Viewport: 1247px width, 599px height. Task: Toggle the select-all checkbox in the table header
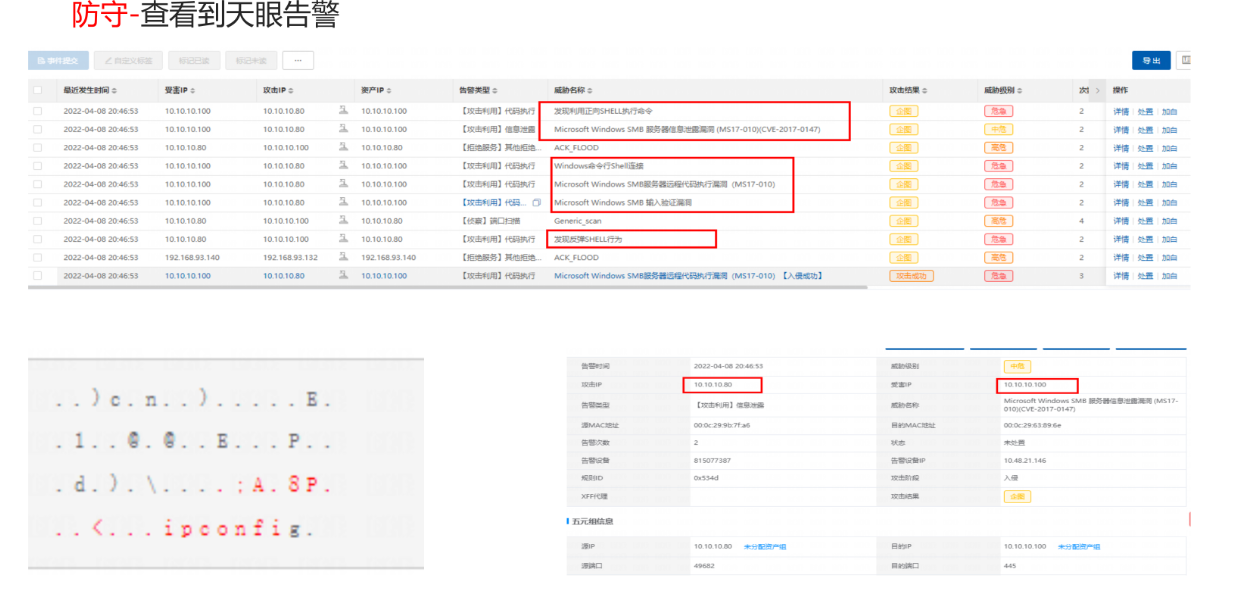click(x=38, y=91)
